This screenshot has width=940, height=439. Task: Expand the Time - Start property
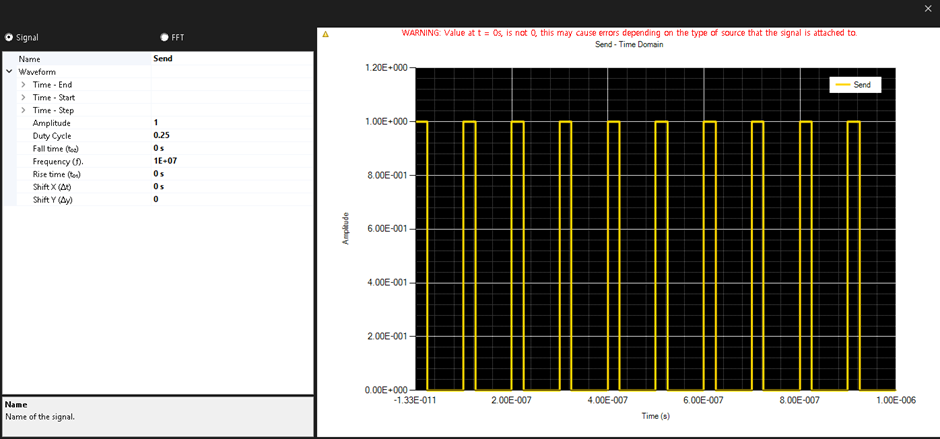tap(23, 98)
